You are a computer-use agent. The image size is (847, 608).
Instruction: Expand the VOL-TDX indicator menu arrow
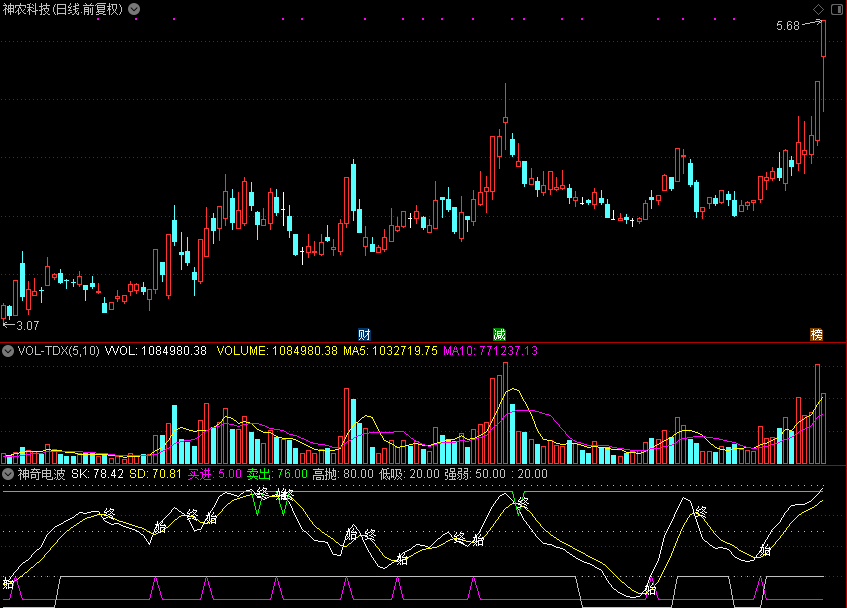(9, 351)
